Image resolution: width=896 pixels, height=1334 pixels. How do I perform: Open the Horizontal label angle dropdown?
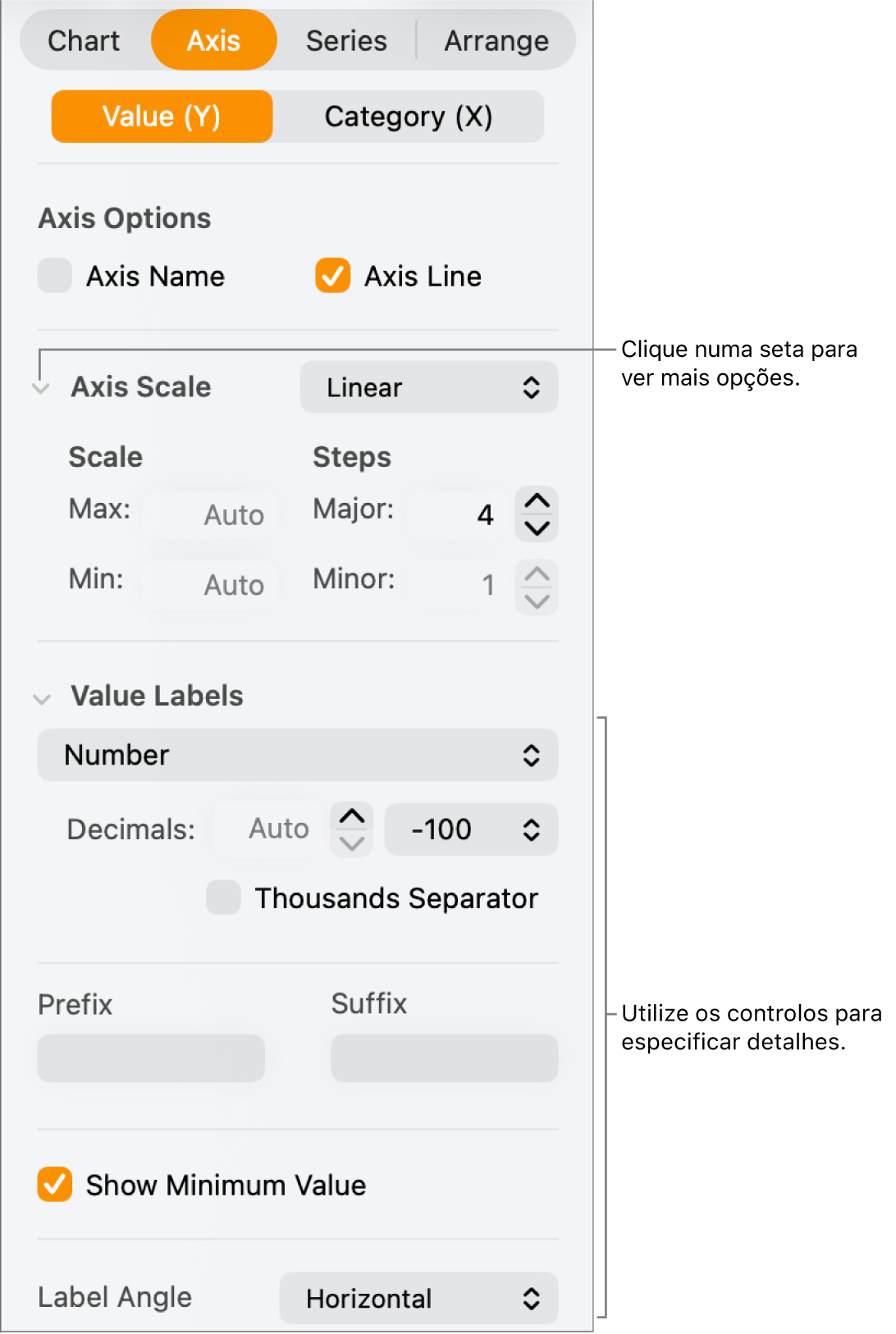[418, 1298]
